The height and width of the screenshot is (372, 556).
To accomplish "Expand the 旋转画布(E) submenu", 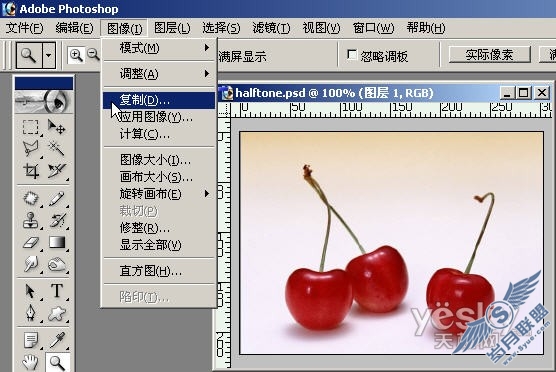I will point(160,194).
